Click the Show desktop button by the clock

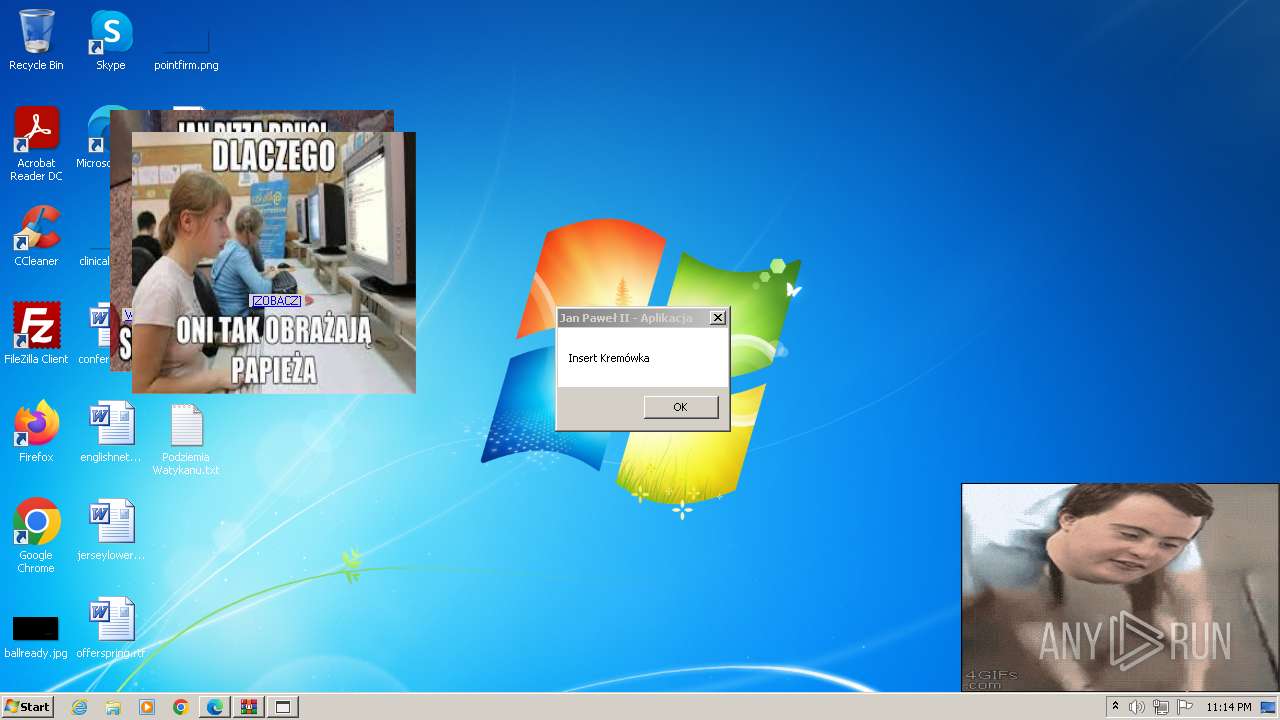1270,707
